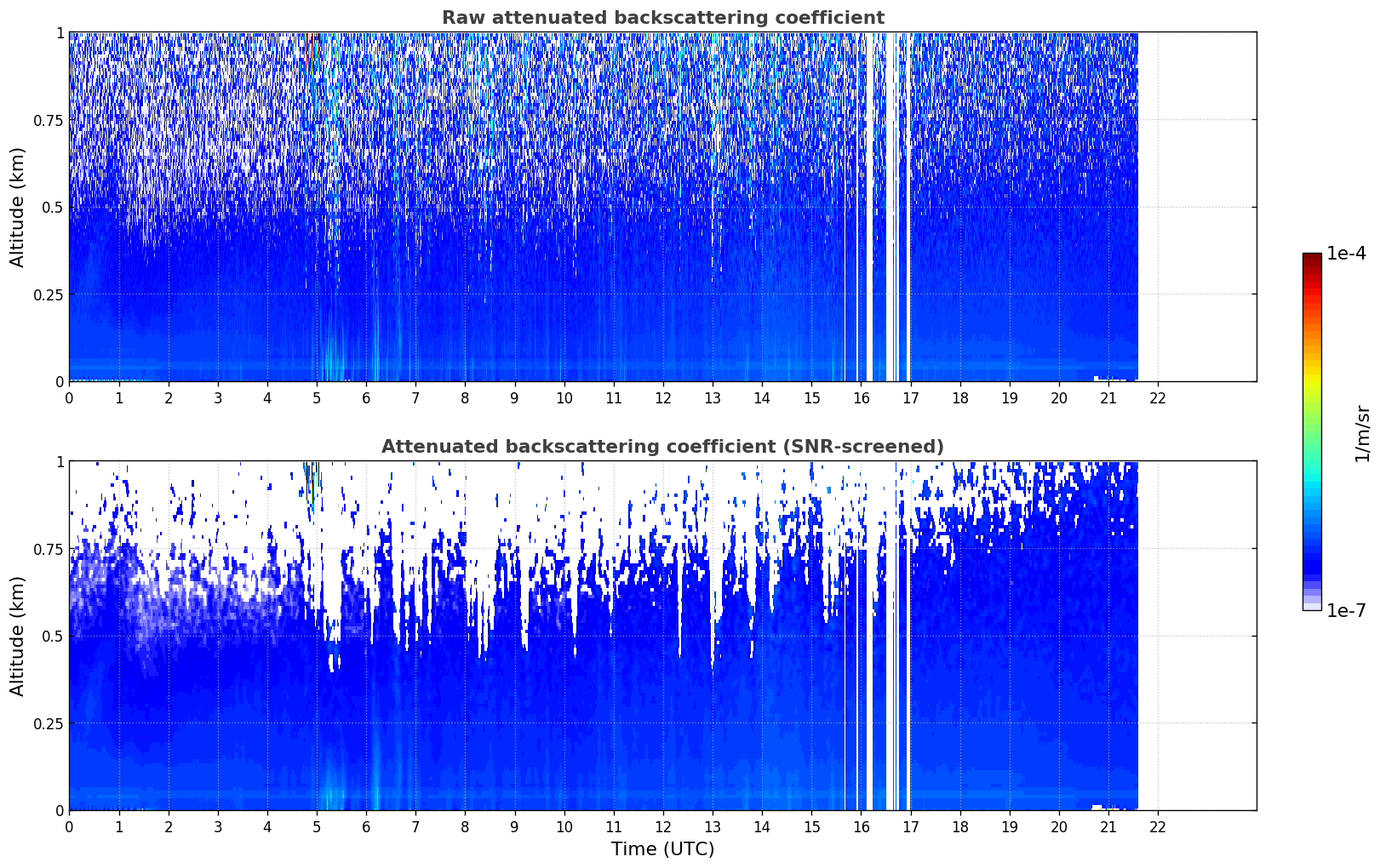Viewport: 1380px width, 868px height.
Task: Click time tick "14" under the SNR-screened plot
Action: [762, 826]
